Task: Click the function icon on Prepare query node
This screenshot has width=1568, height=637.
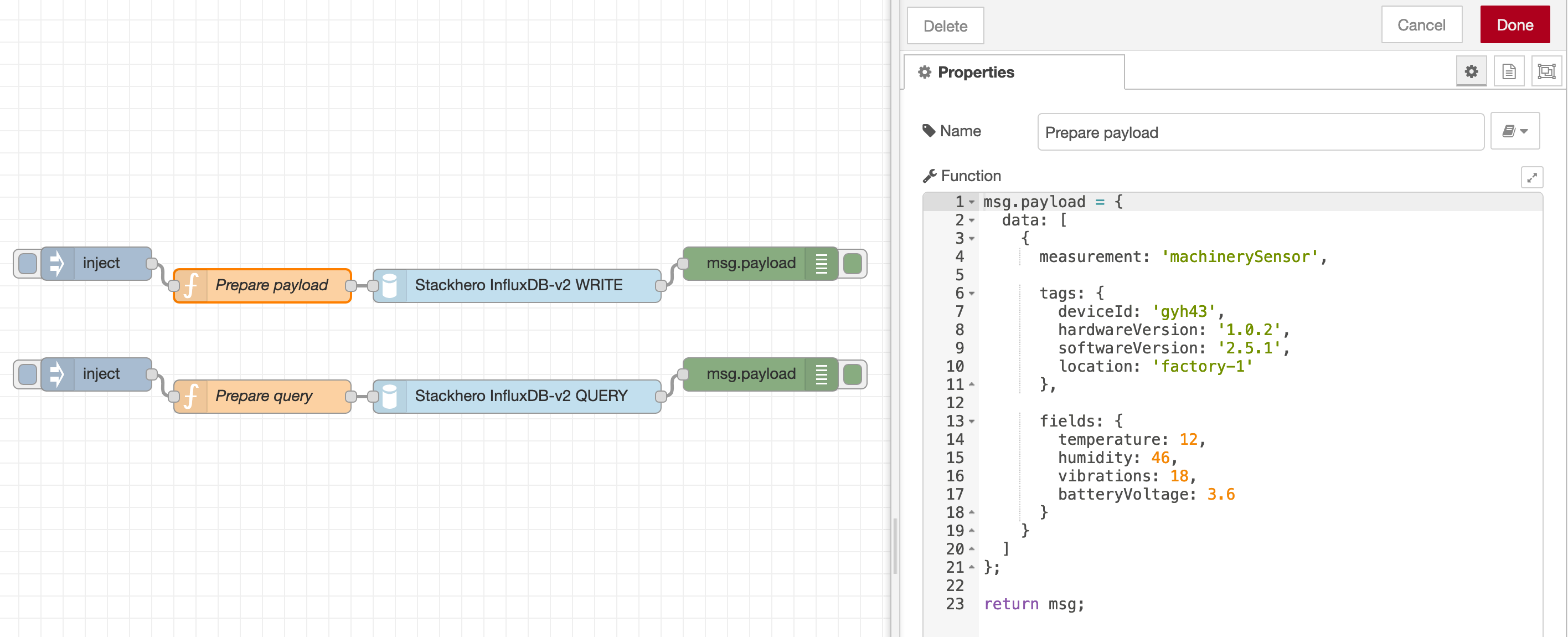Action: [191, 396]
